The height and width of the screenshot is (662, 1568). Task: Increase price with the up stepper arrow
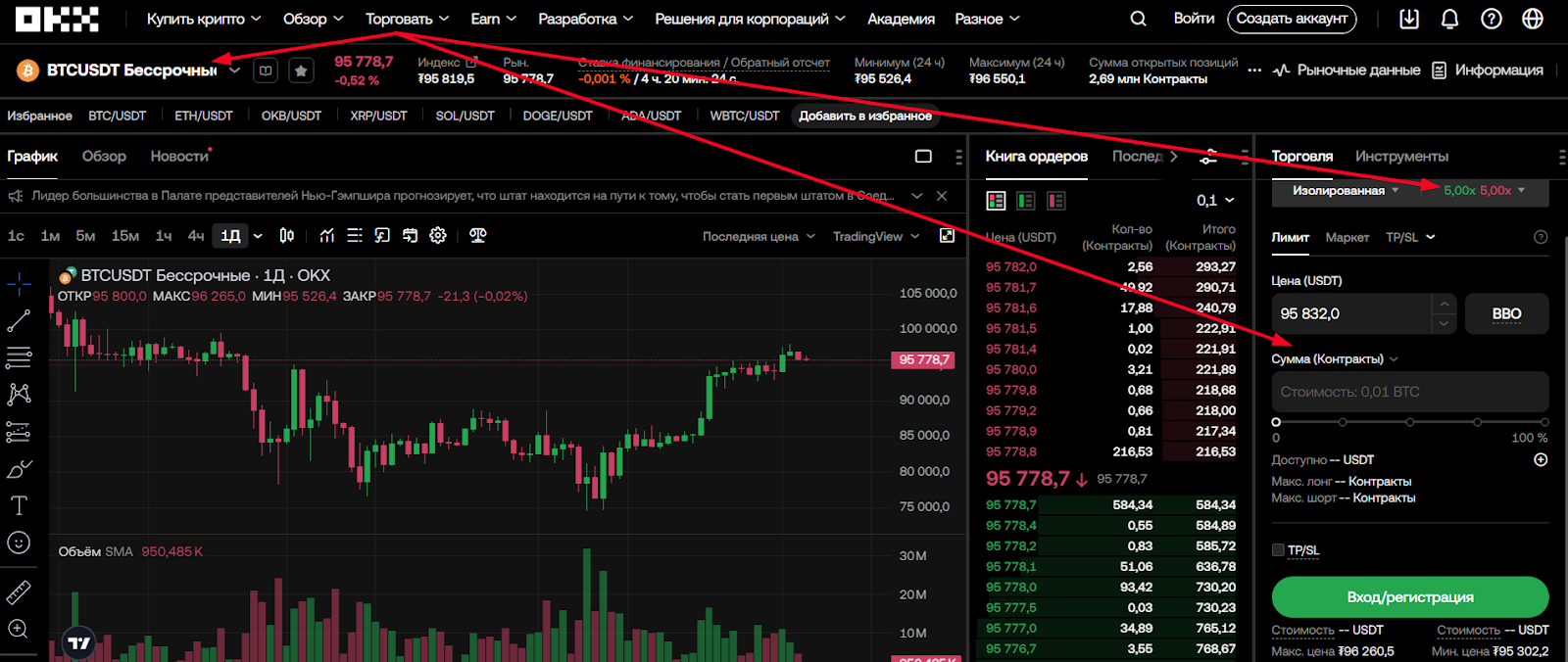pos(1444,304)
